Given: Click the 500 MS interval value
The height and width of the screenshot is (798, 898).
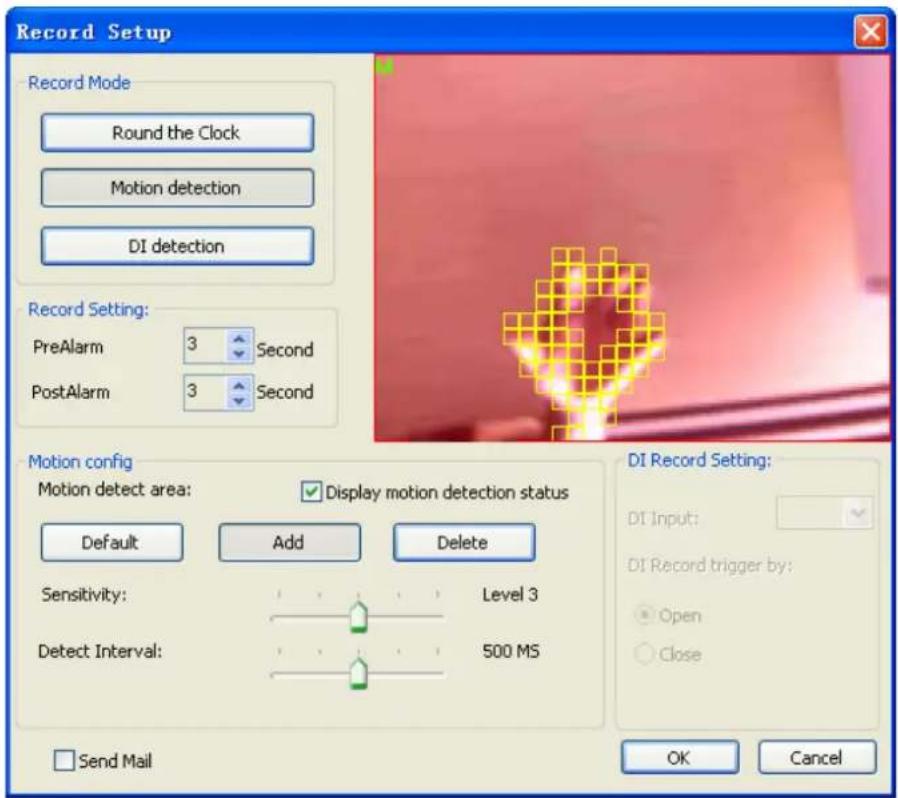Looking at the screenshot, I should coord(511,651).
